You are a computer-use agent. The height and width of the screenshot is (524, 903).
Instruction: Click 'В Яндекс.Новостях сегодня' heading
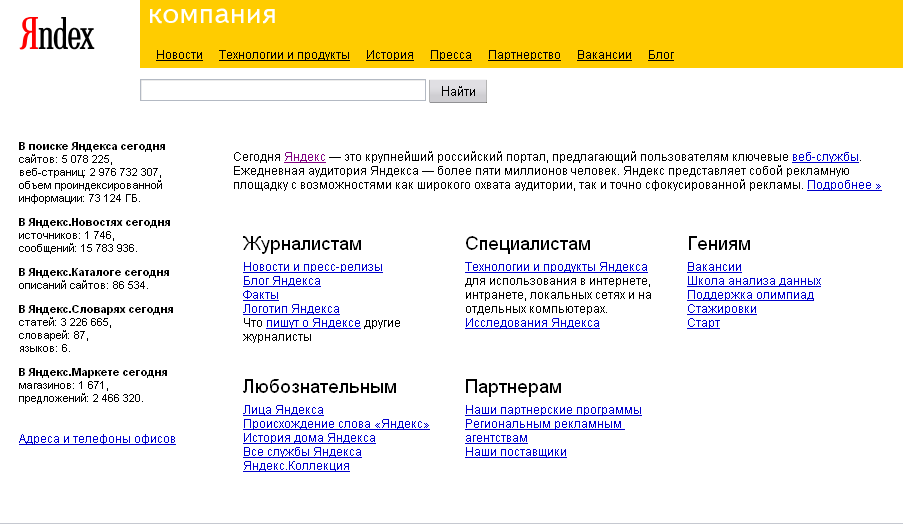coord(94,222)
